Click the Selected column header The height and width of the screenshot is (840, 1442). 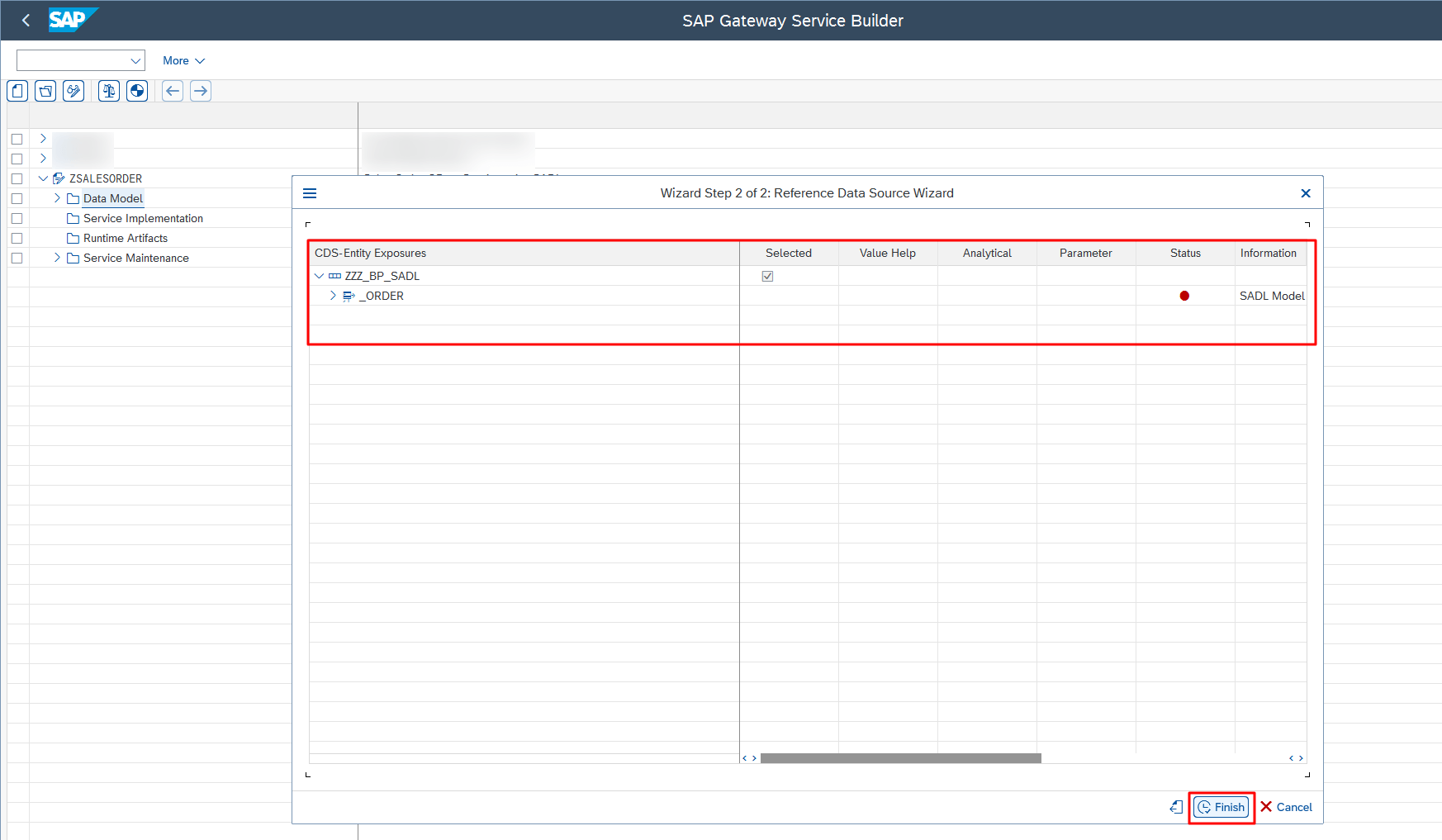(789, 254)
